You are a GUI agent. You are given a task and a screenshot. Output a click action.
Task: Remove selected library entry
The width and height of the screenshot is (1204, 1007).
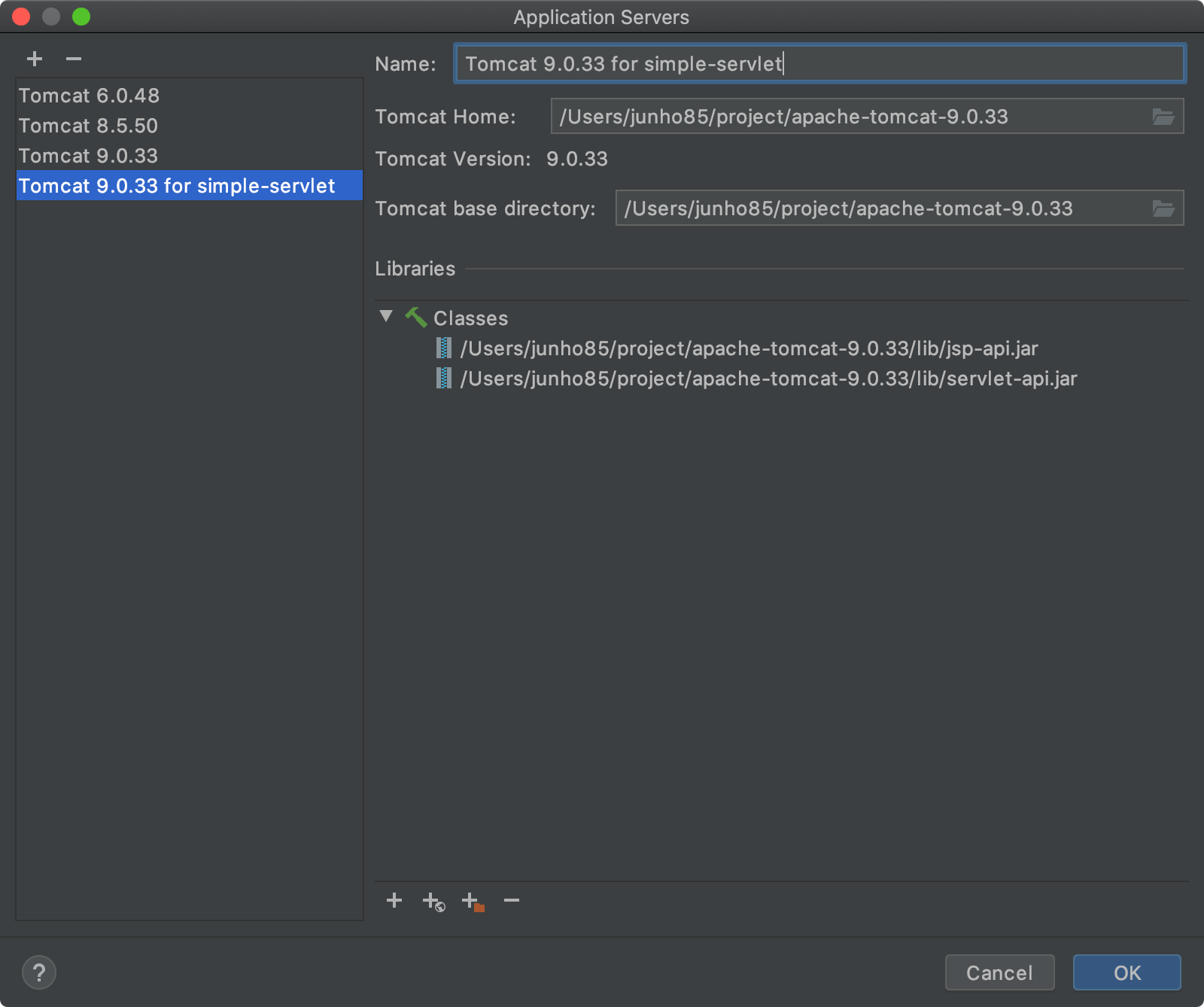[512, 900]
